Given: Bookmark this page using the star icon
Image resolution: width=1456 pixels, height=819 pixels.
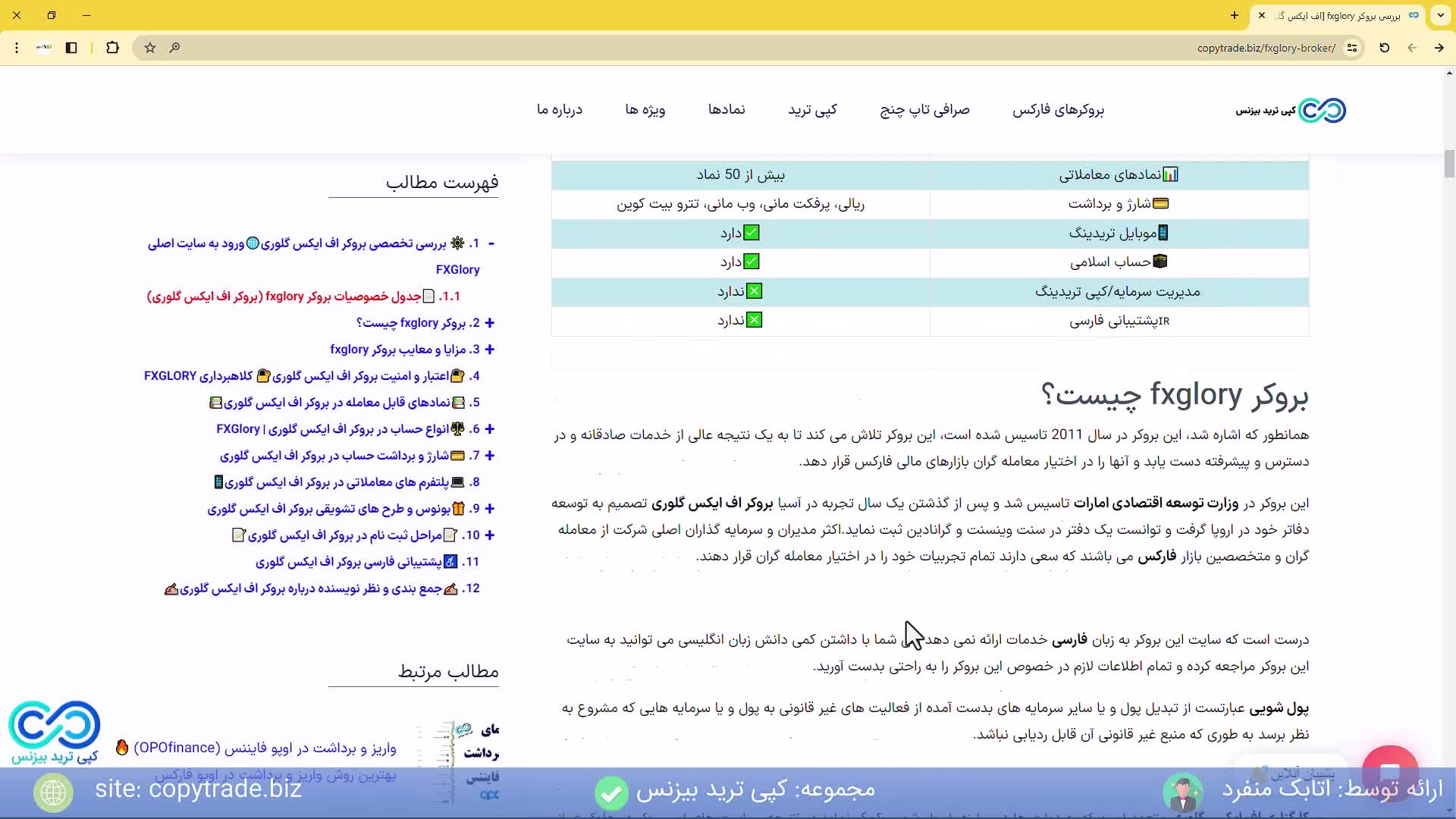Looking at the screenshot, I should coord(149,48).
